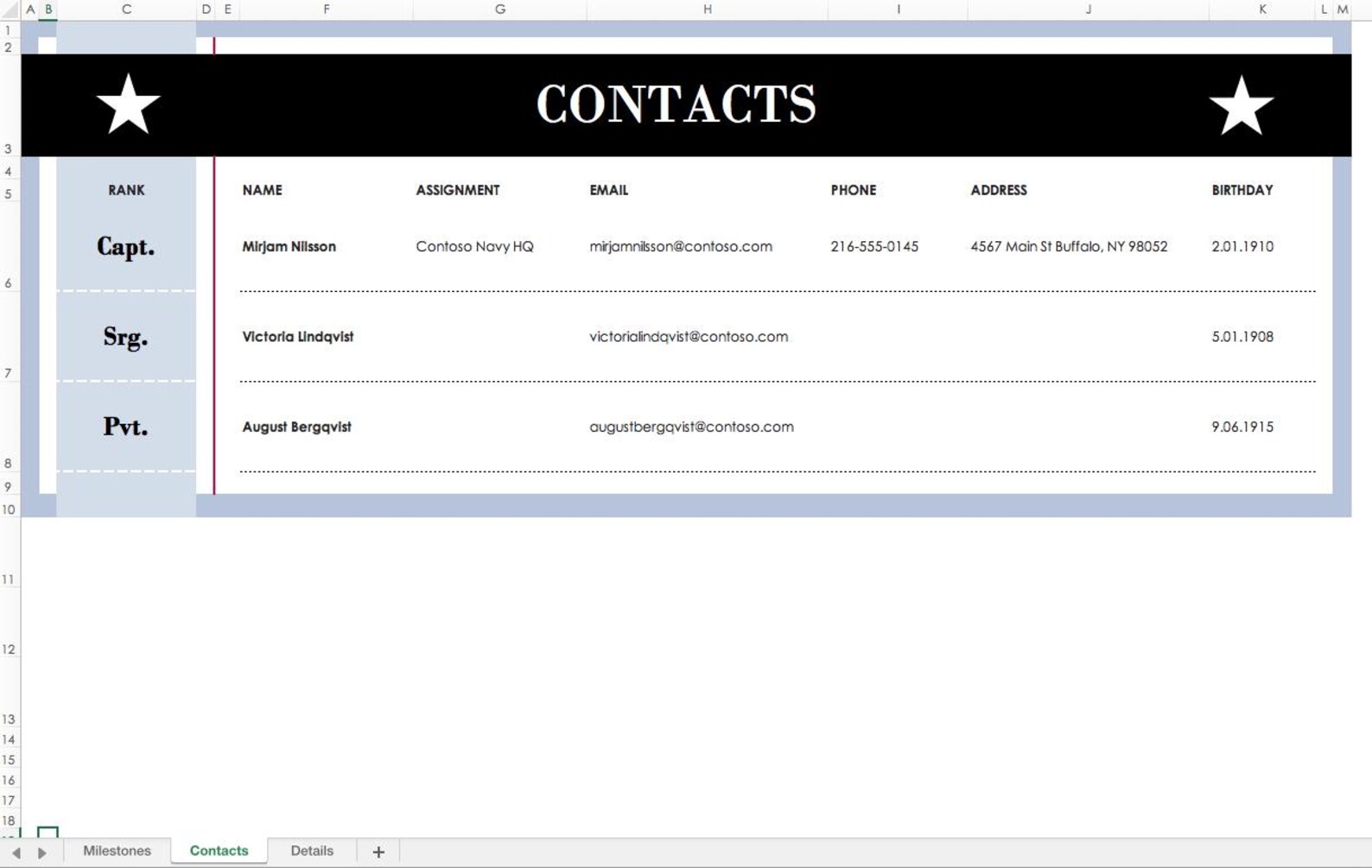The width and height of the screenshot is (1372, 868).
Task: Click the RANK column heading
Action: coord(126,190)
